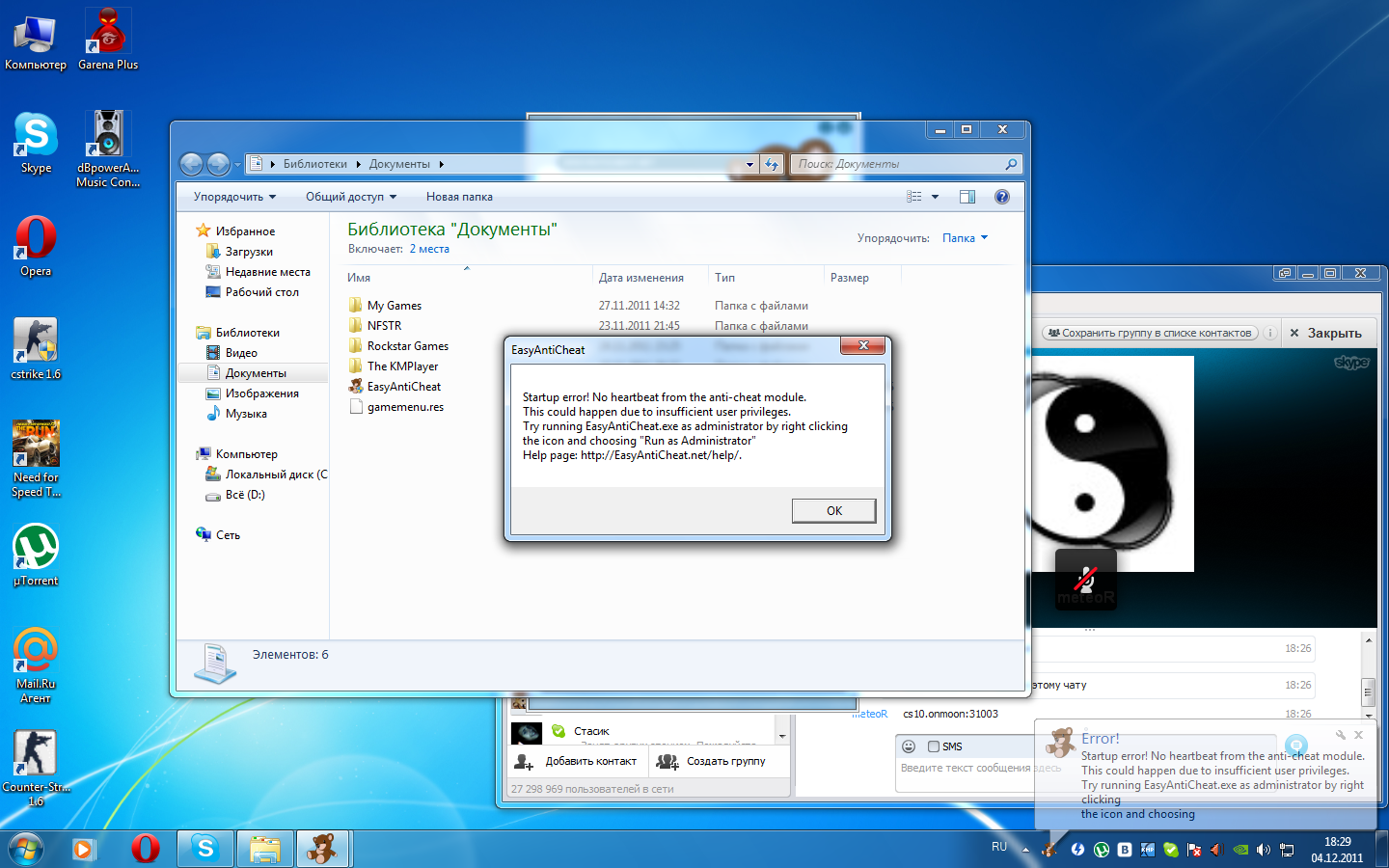The image size is (1389, 868).
Task: Sort by Дата изменения column header
Action: (x=650, y=278)
